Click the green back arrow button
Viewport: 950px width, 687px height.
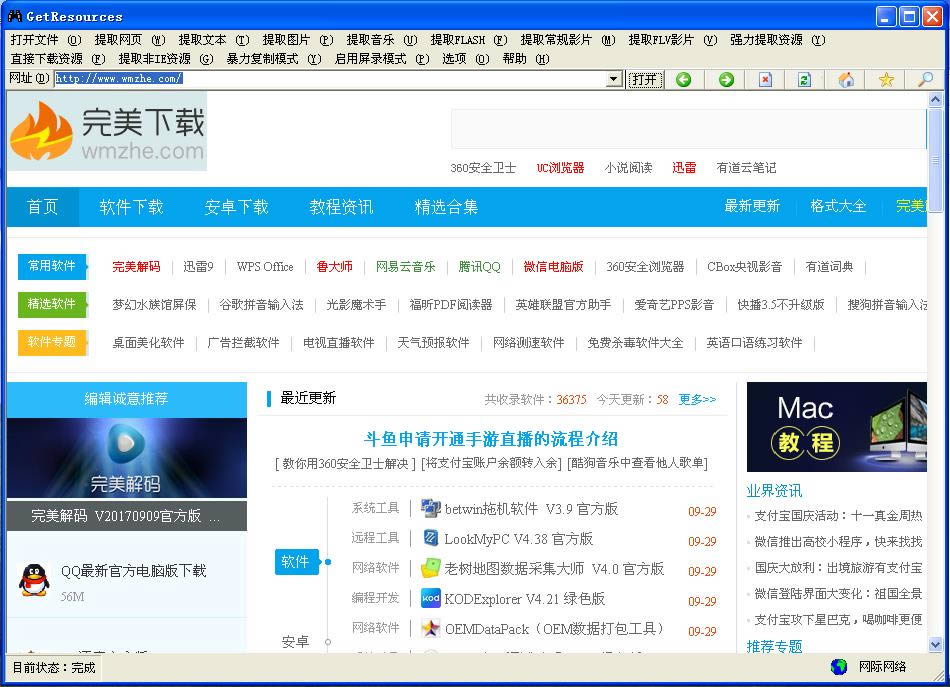(x=684, y=80)
